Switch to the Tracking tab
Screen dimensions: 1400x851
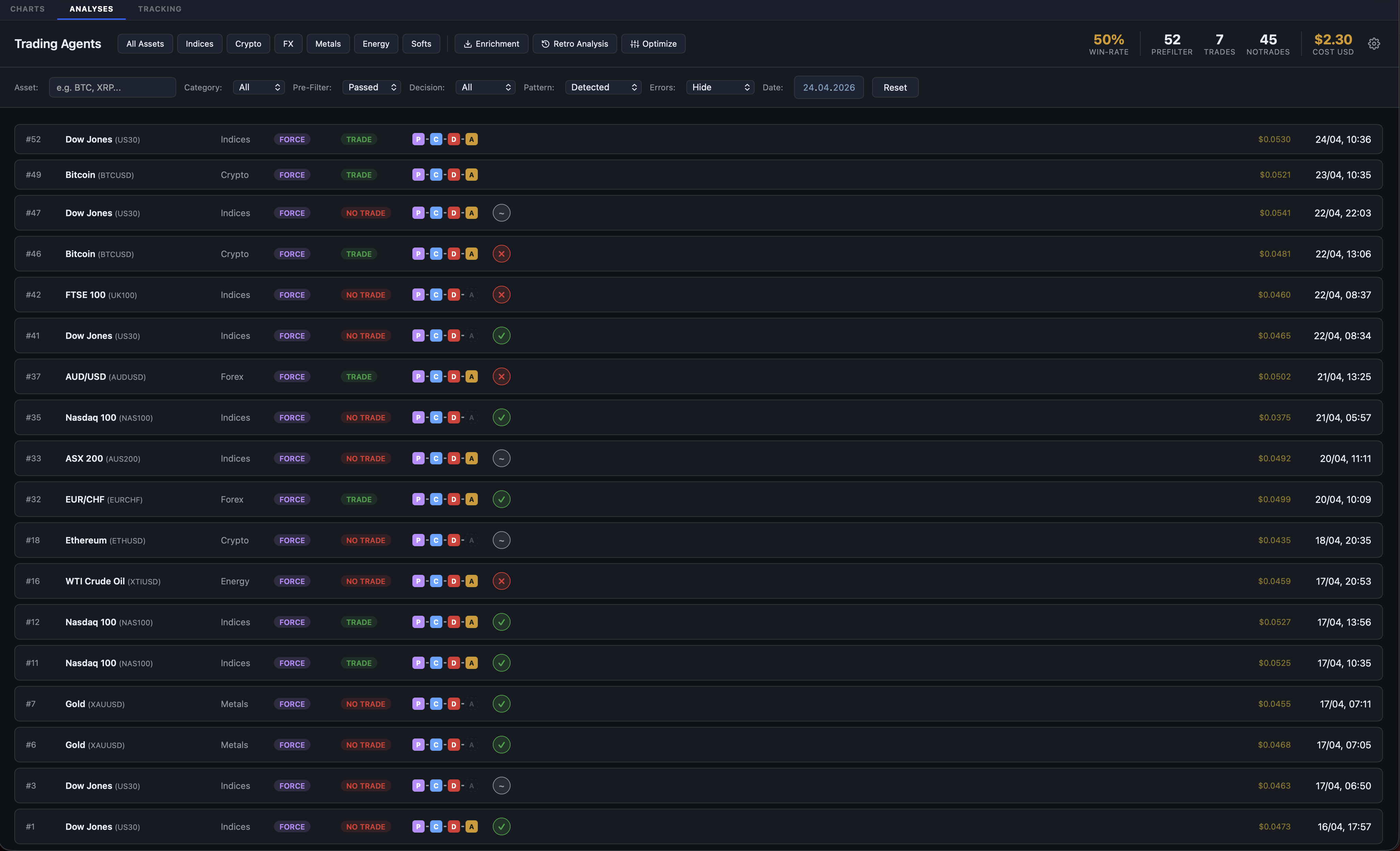159,9
